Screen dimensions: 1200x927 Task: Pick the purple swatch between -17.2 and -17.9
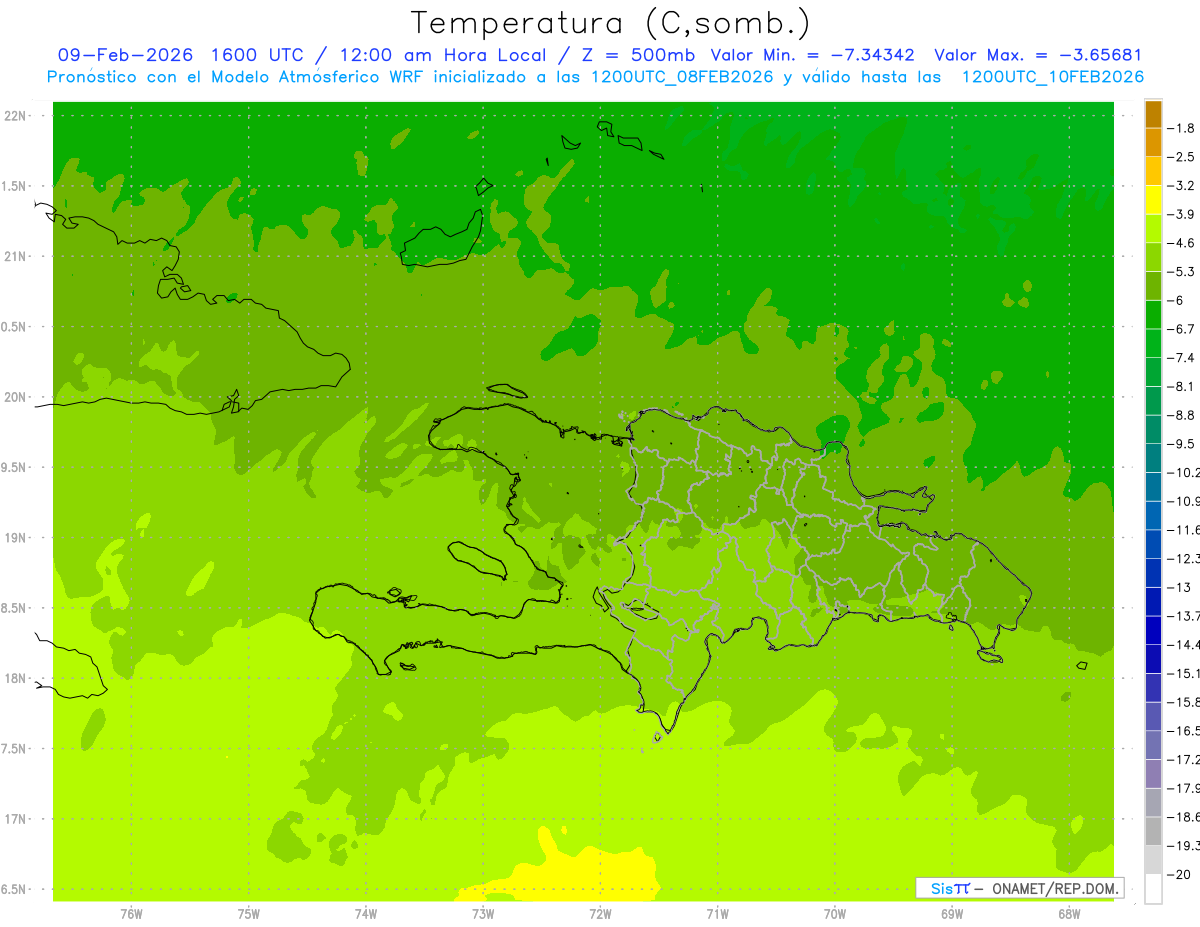click(1153, 774)
